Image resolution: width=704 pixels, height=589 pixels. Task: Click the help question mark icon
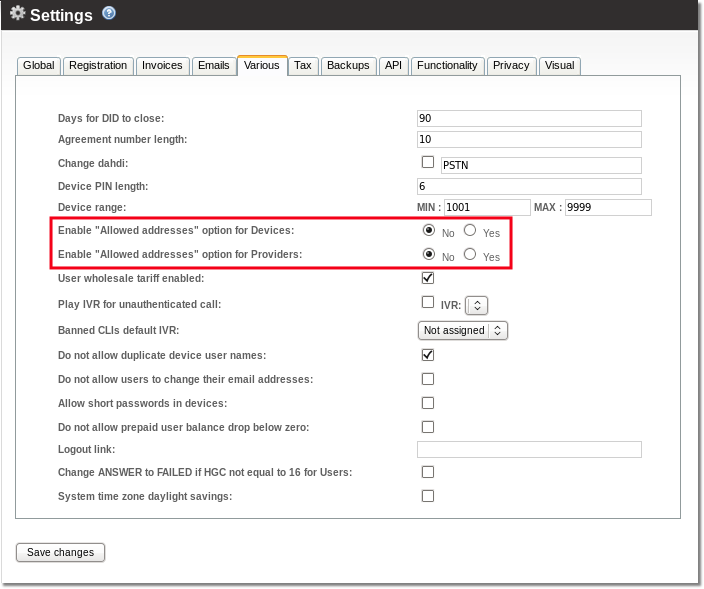click(109, 13)
